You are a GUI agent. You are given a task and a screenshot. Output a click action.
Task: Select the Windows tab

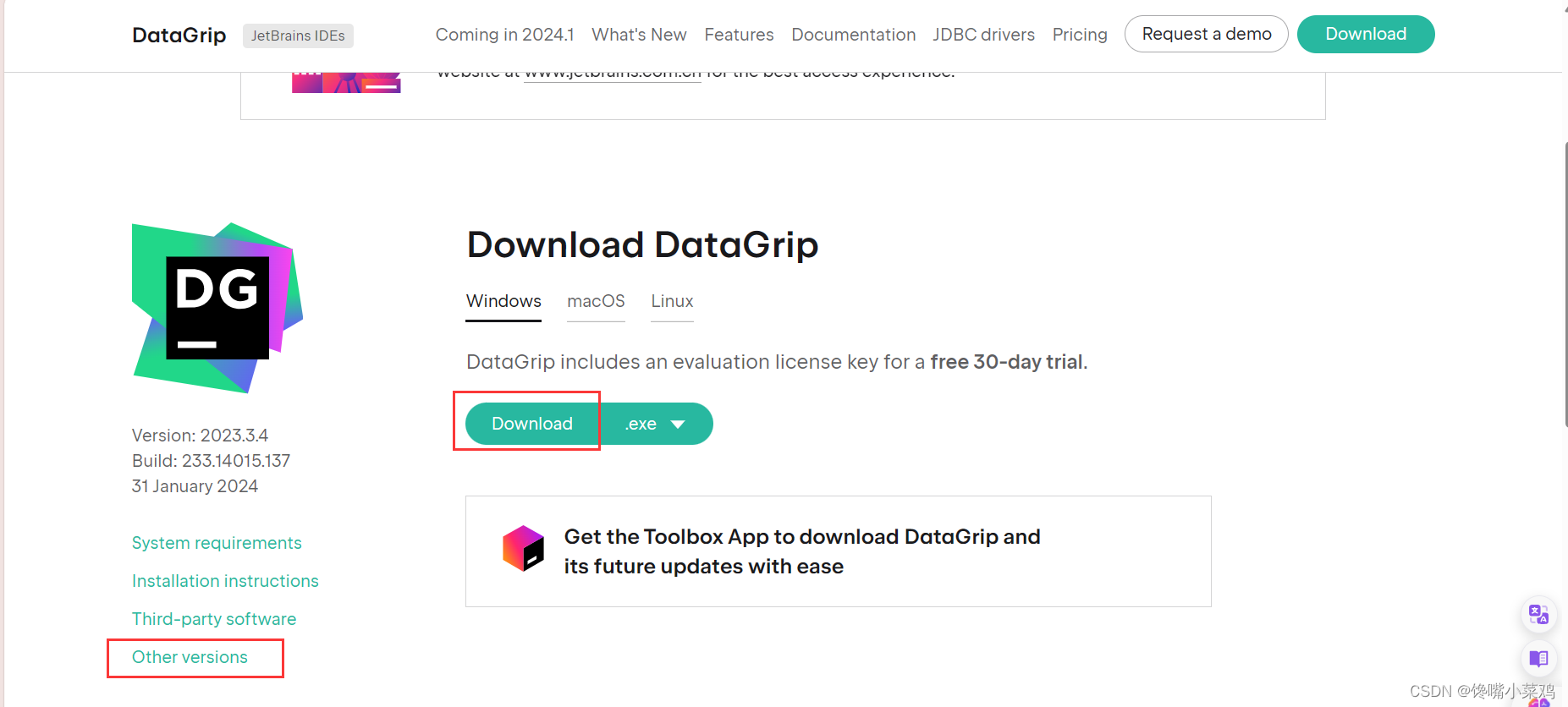pos(503,302)
